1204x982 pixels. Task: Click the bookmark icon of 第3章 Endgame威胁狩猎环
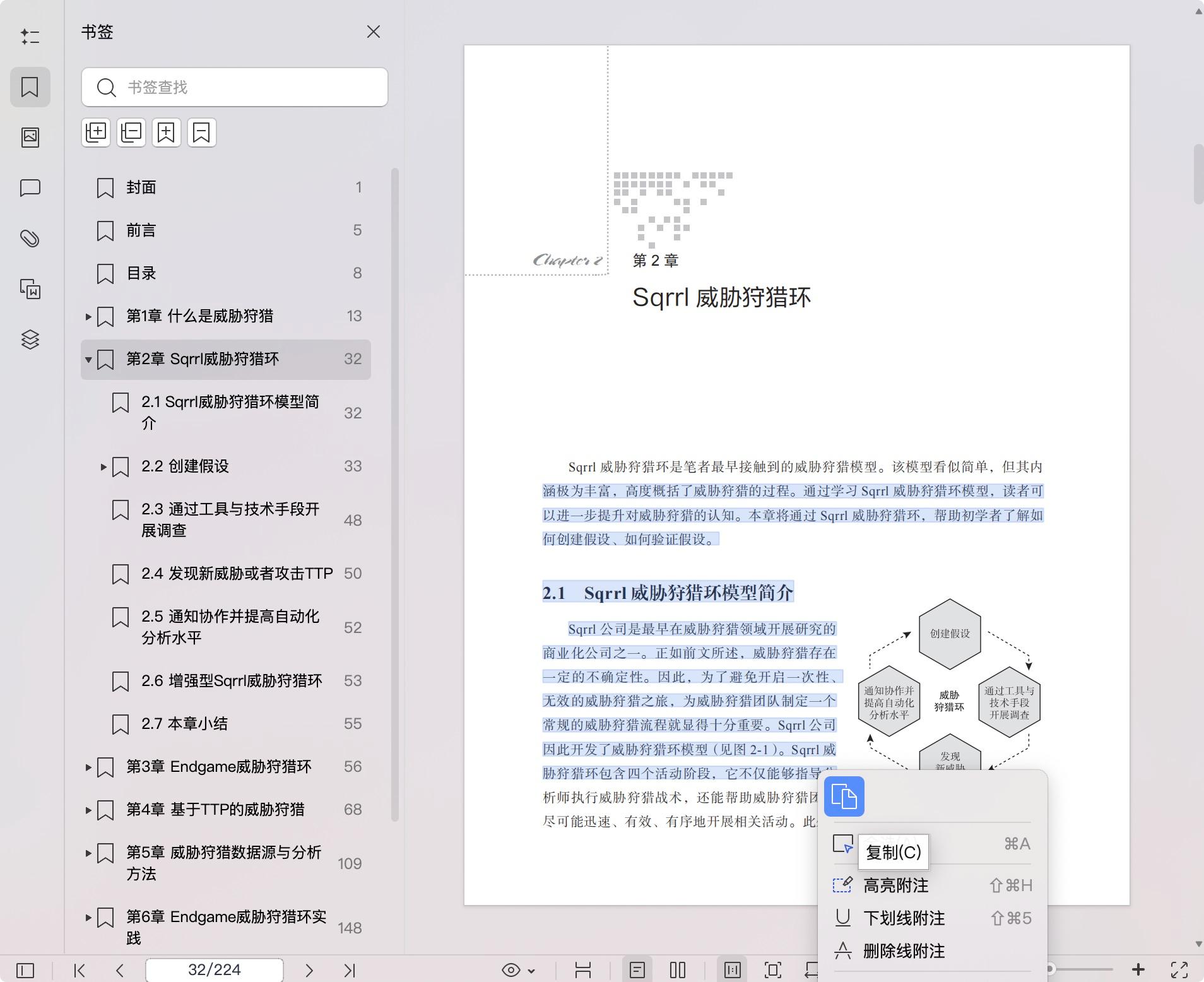click(x=105, y=767)
